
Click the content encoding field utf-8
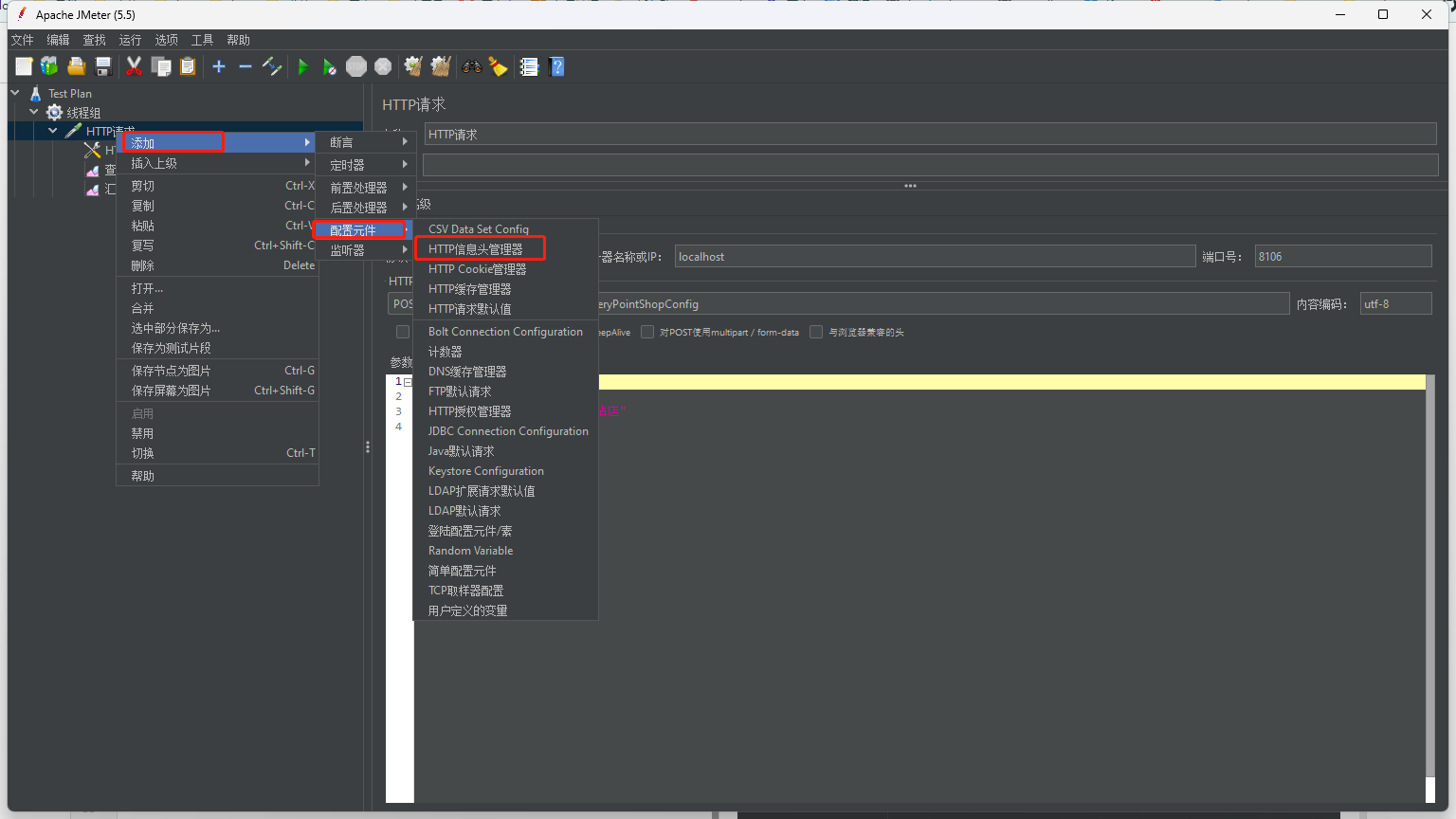[1395, 304]
